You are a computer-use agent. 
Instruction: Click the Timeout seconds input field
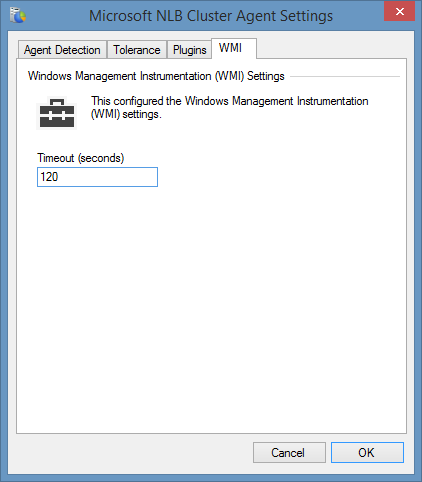(97, 177)
